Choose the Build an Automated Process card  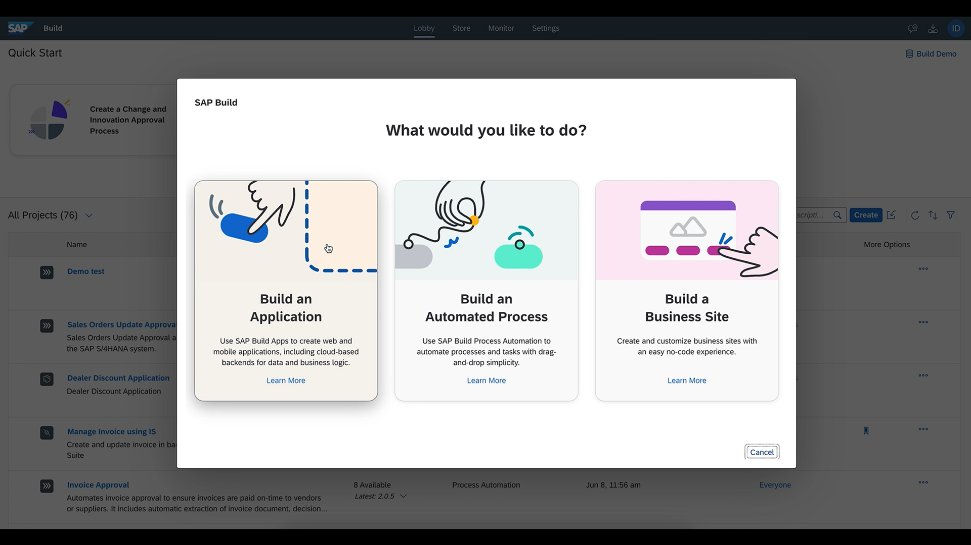point(486,290)
